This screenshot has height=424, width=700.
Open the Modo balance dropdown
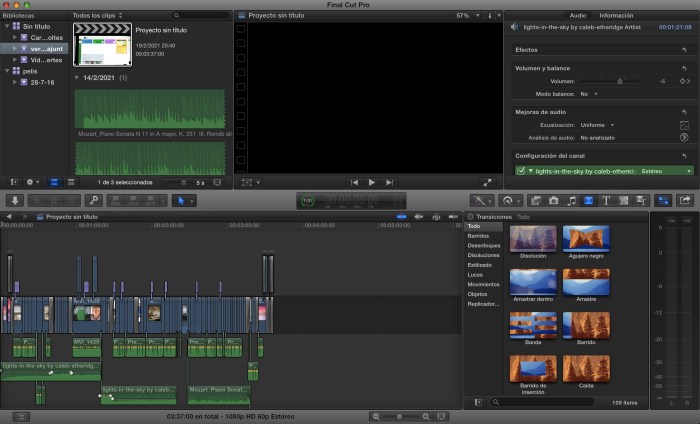(589, 93)
